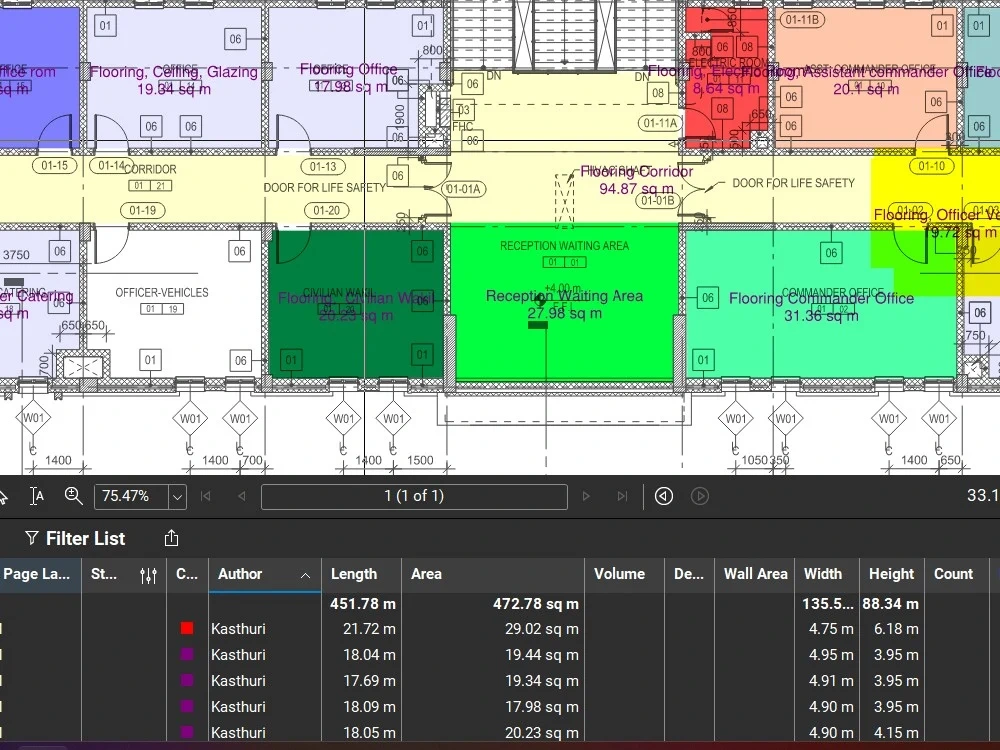Sort by Length column header
This screenshot has height=750, width=1000.
click(362, 575)
